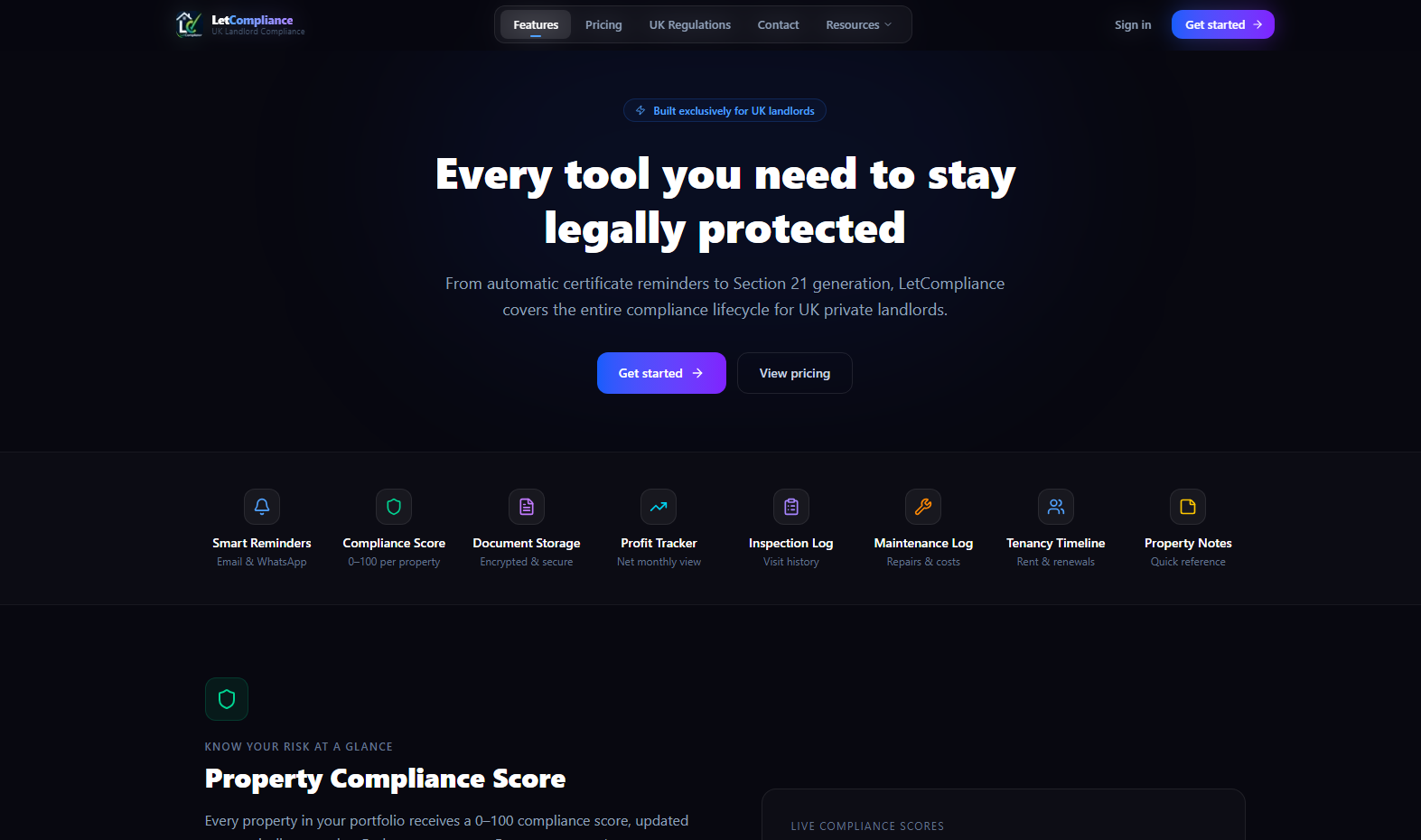The image size is (1421, 840).
Task: Click the 'Every tool you need to stay' headline
Action: (x=725, y=174)
